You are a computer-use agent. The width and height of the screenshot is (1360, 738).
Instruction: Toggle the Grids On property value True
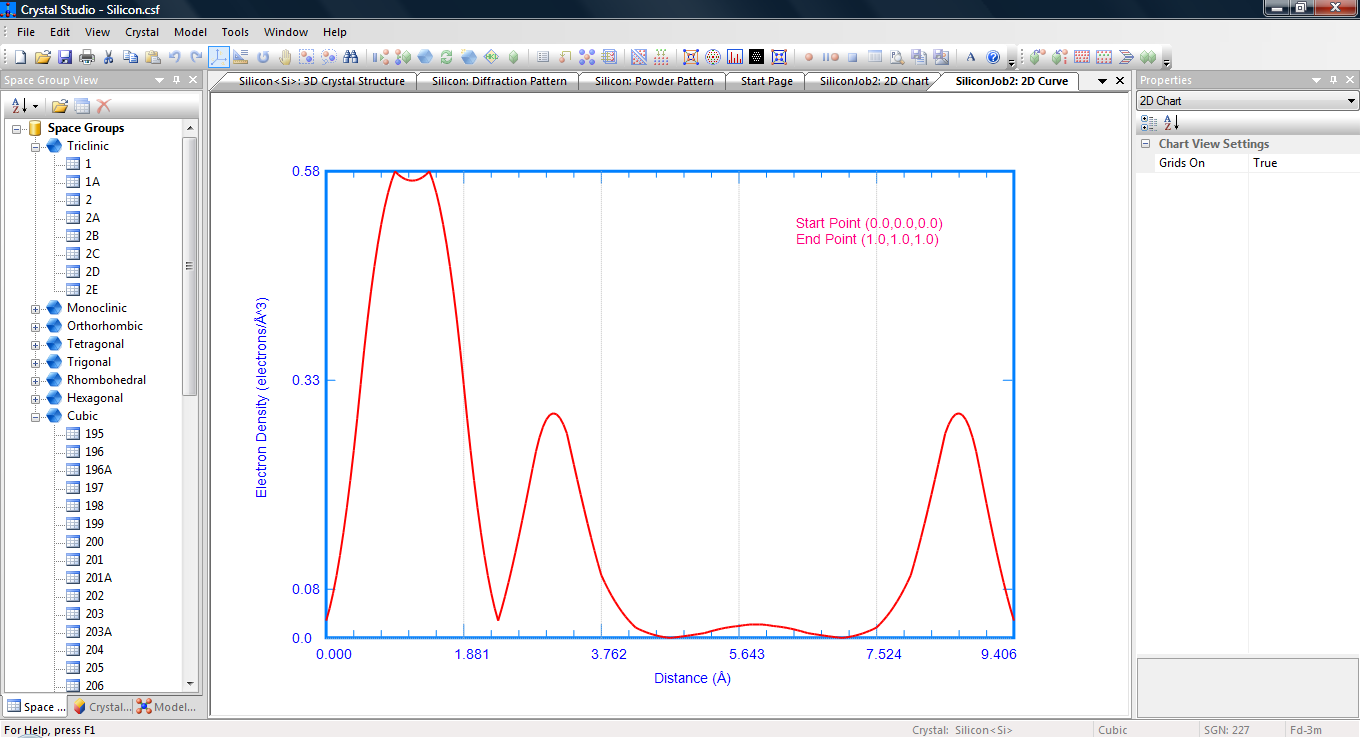coord(1265,163)
